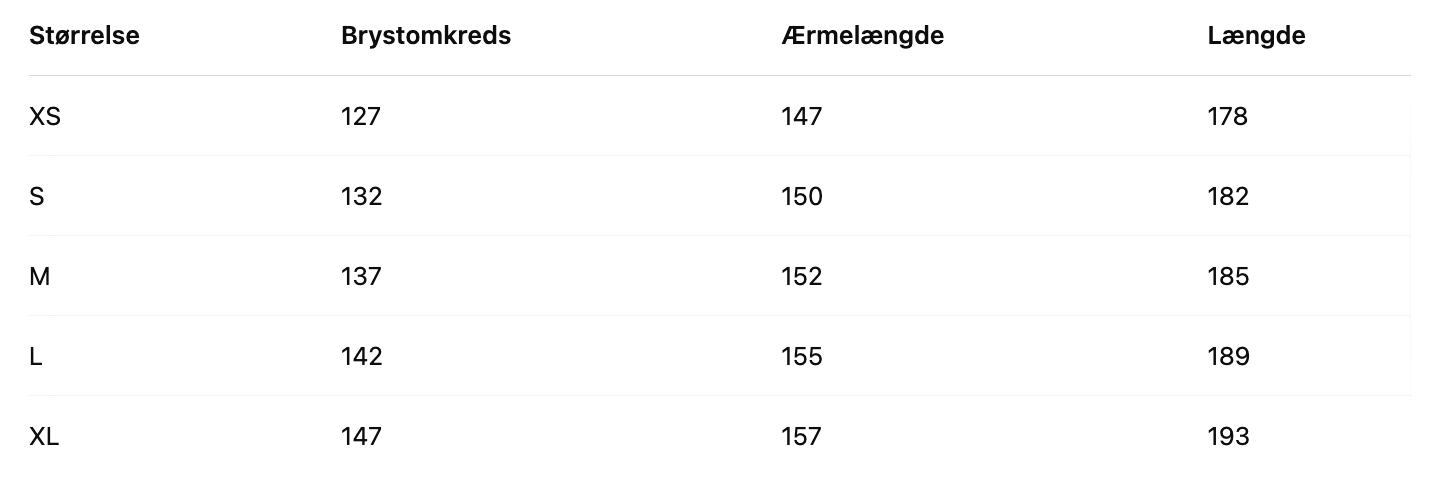This screenshot has height=488, width=1432.
Task: Click Brystomkreds value 127 for XS
Action: [x=361, y=117]
